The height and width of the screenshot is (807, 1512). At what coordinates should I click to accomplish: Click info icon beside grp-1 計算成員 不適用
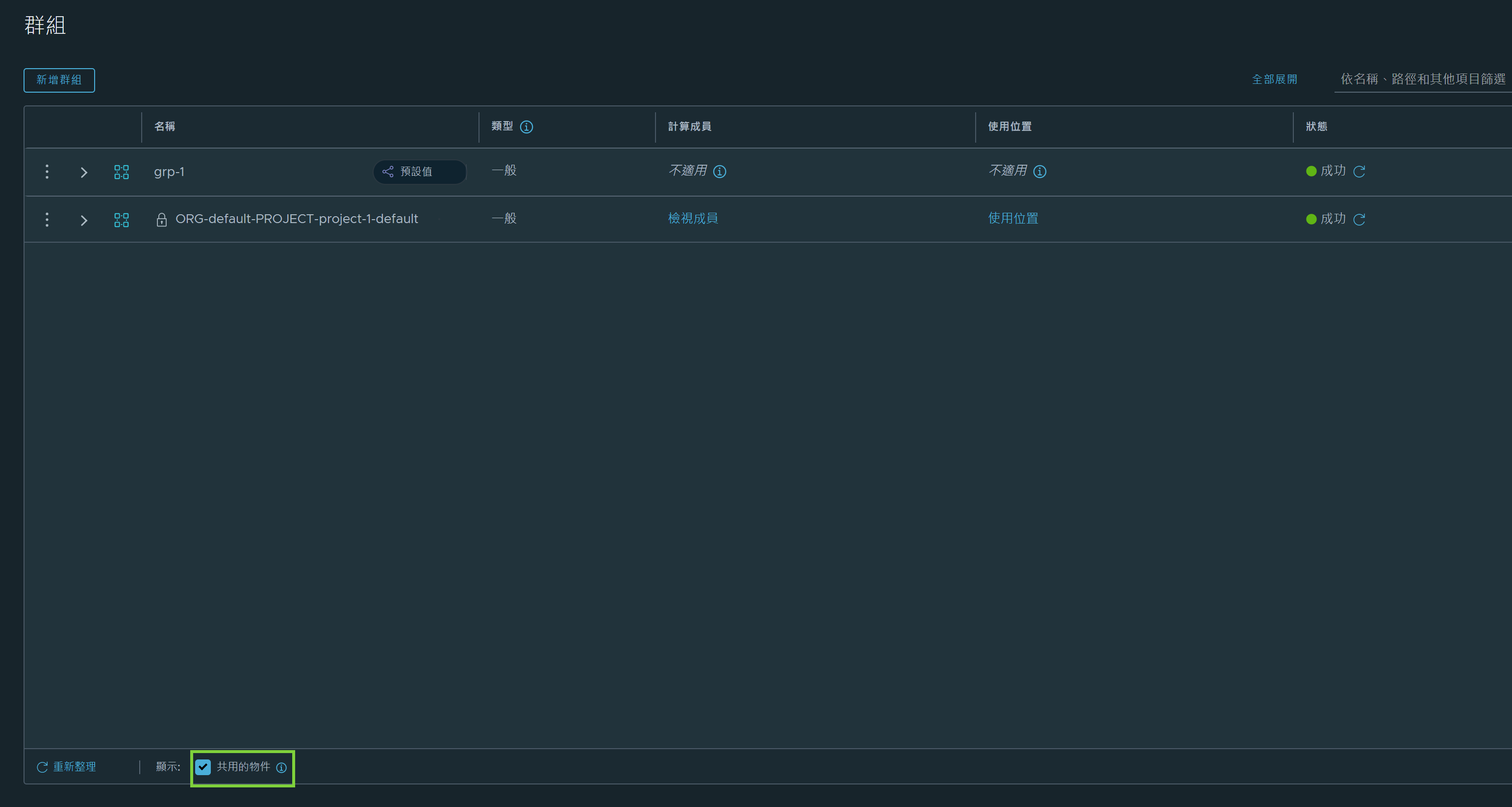[x=720, y=172]
